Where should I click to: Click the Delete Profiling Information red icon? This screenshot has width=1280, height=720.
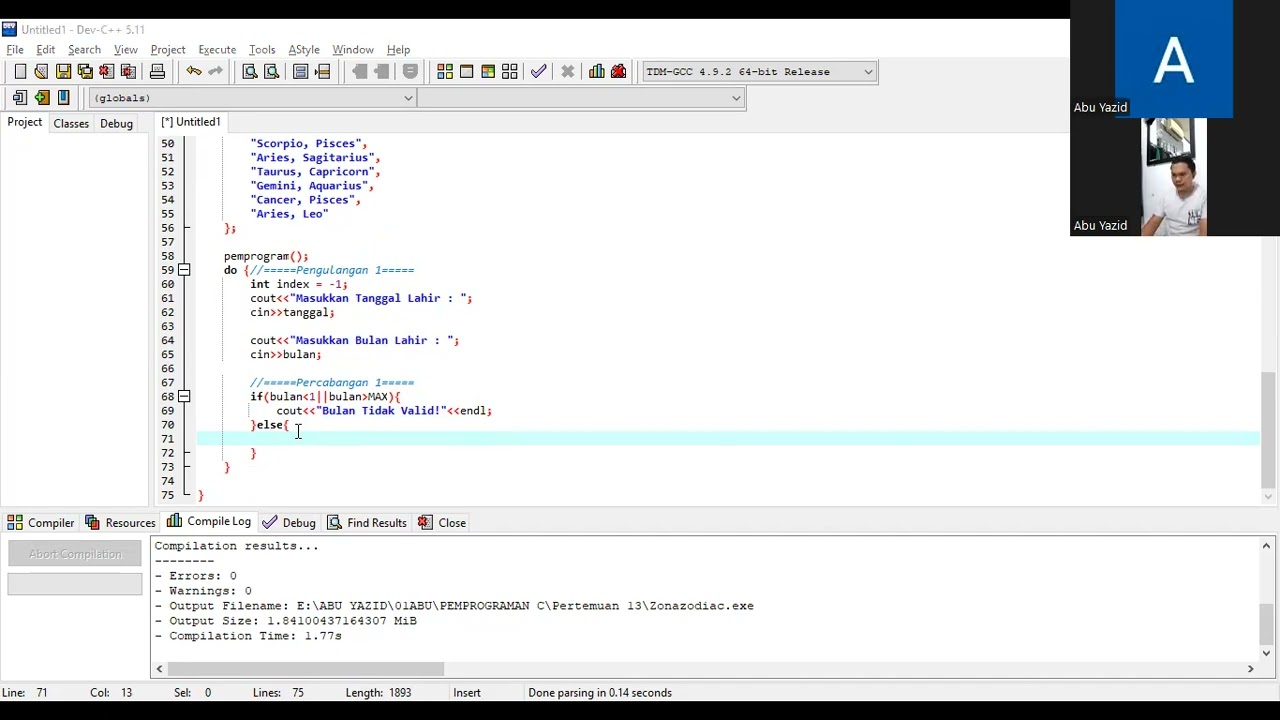tap(618, 71)
